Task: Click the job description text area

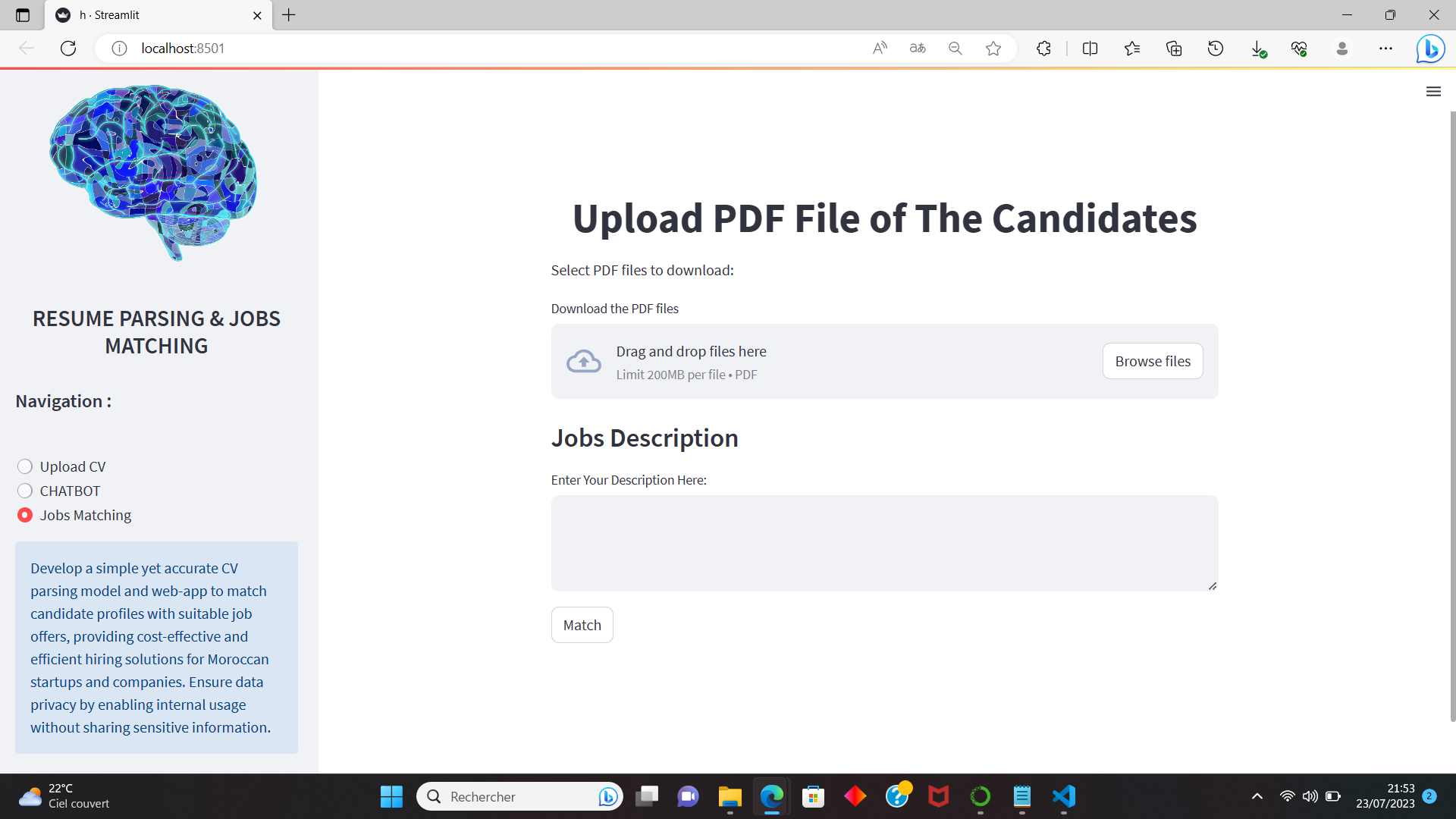Action: 883,543
